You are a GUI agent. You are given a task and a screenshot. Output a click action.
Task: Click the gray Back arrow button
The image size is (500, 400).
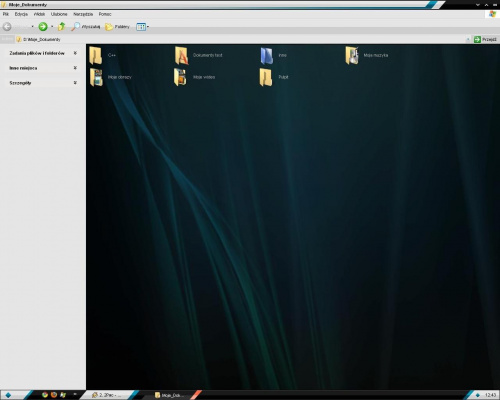tap(7, 27)
